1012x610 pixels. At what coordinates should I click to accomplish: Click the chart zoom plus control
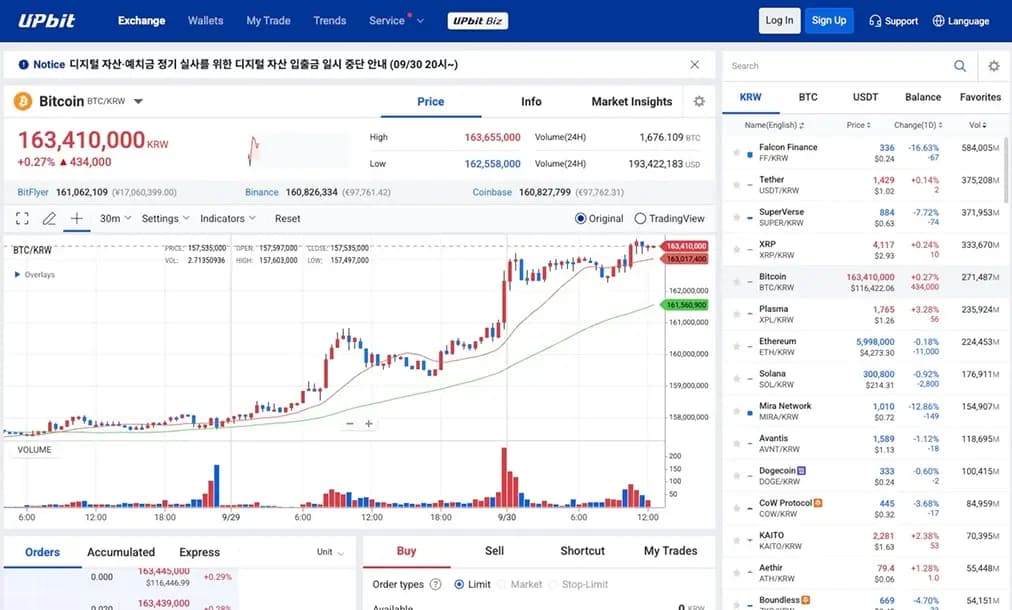tap(369, 424)
